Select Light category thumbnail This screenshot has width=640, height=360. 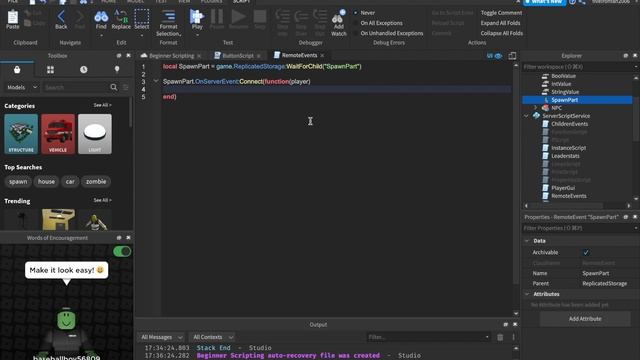pyautogui.click(x=95, y=134)
